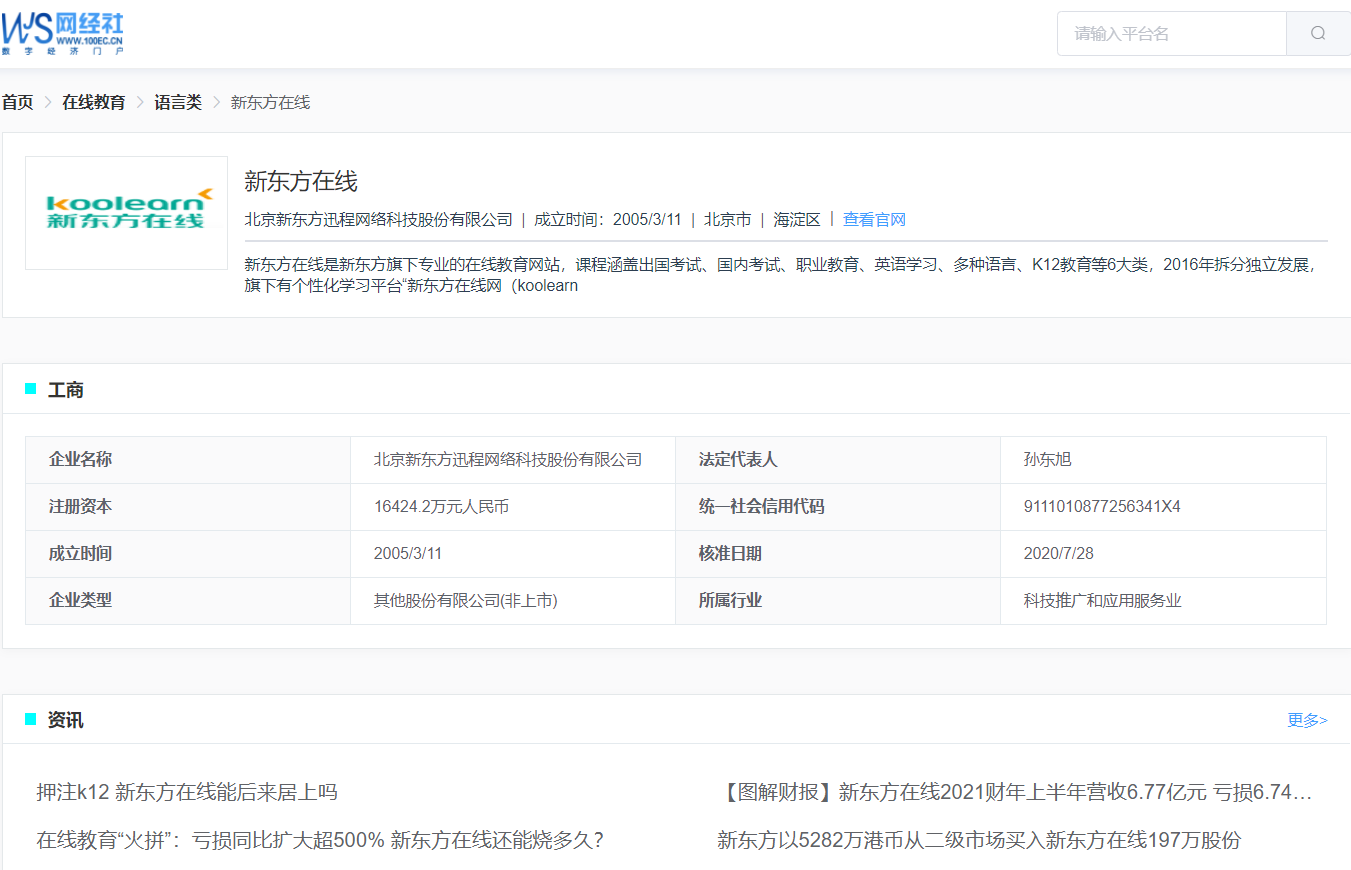Open article about 亏损同比扩大超500%
The width and height of the screenshot is (1351, 870).
tap(320, 840)
